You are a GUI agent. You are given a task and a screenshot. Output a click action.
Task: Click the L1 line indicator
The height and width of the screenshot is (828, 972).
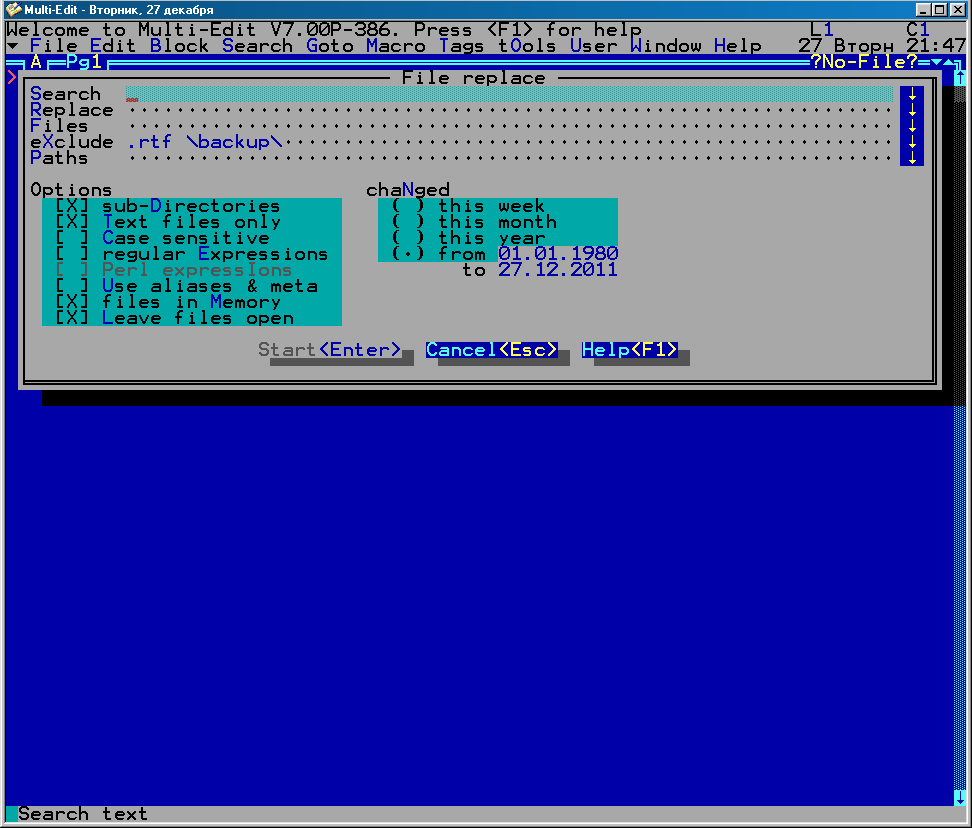pos(822,30)
